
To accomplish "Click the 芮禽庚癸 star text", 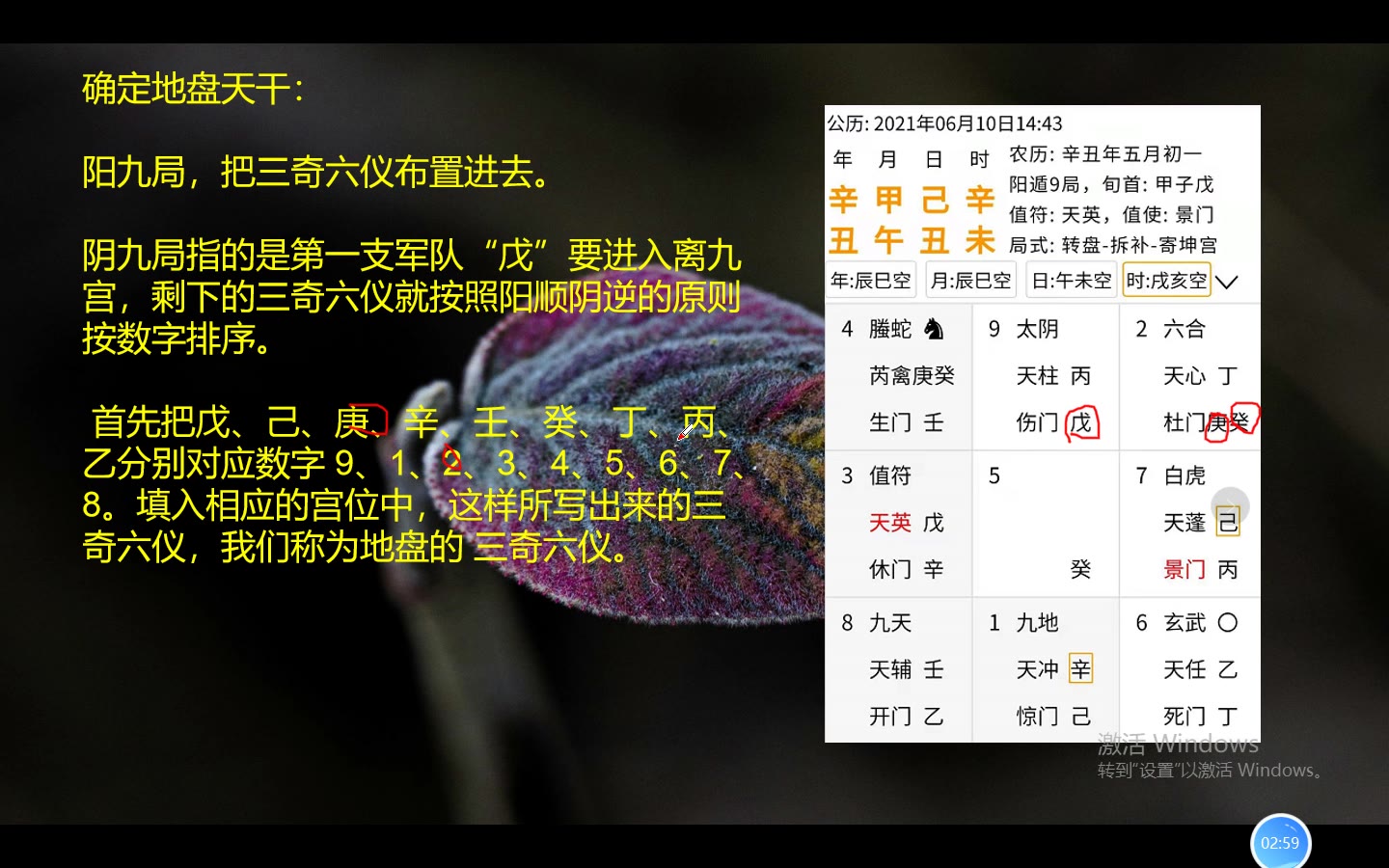I will click(912, 375).
